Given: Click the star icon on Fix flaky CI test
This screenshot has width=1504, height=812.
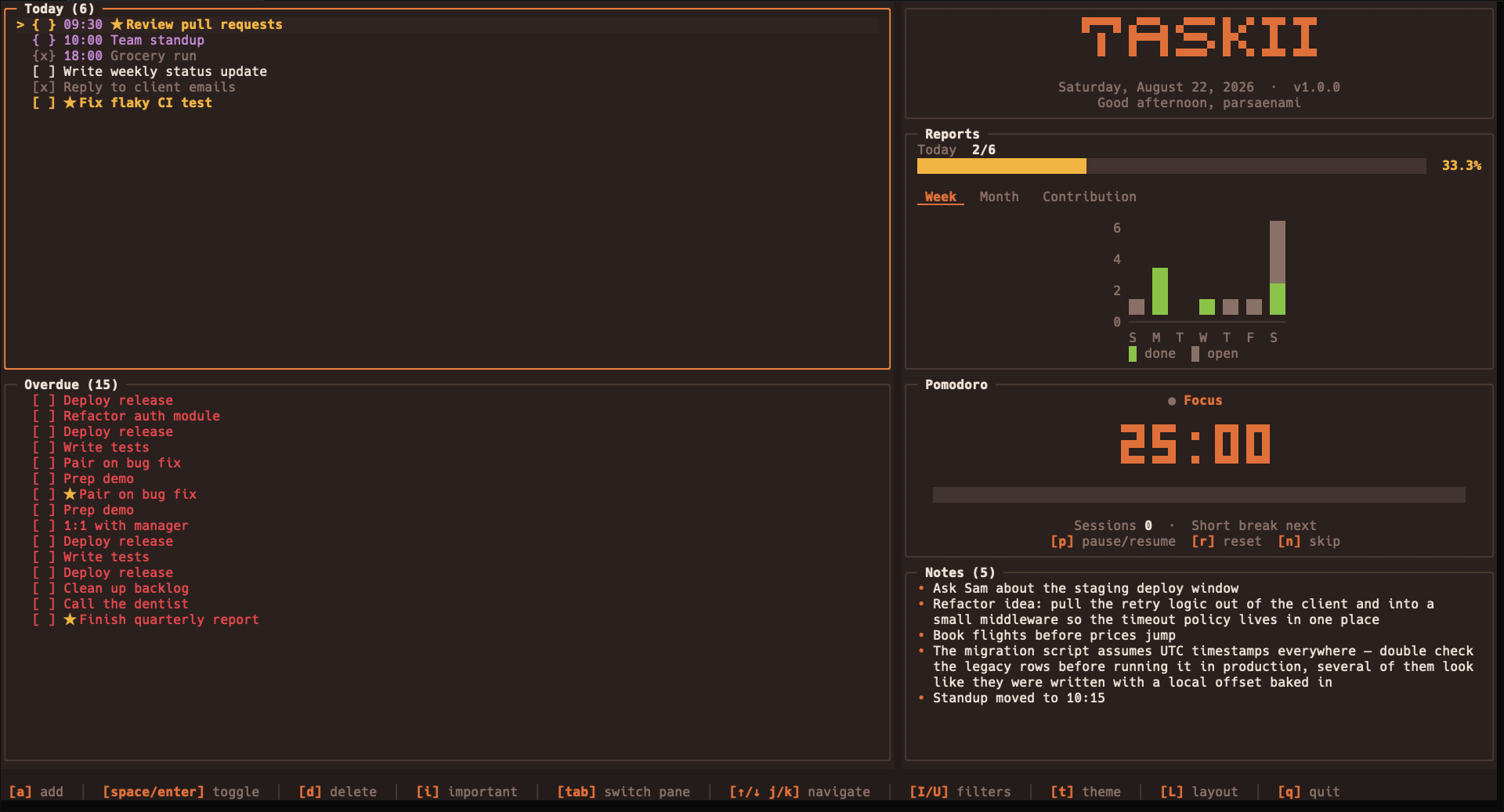Looking at the screenshot, I should (x=70, y=103).
